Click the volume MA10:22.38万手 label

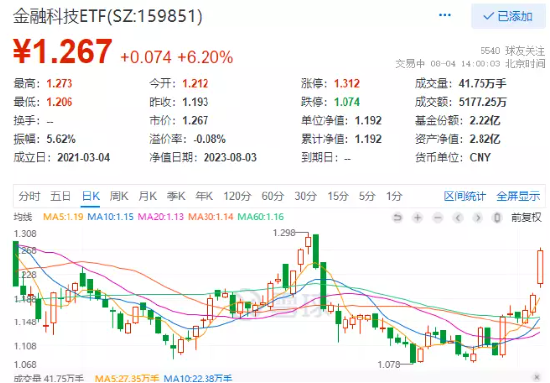pyautogui.click(x=198, y=378)
